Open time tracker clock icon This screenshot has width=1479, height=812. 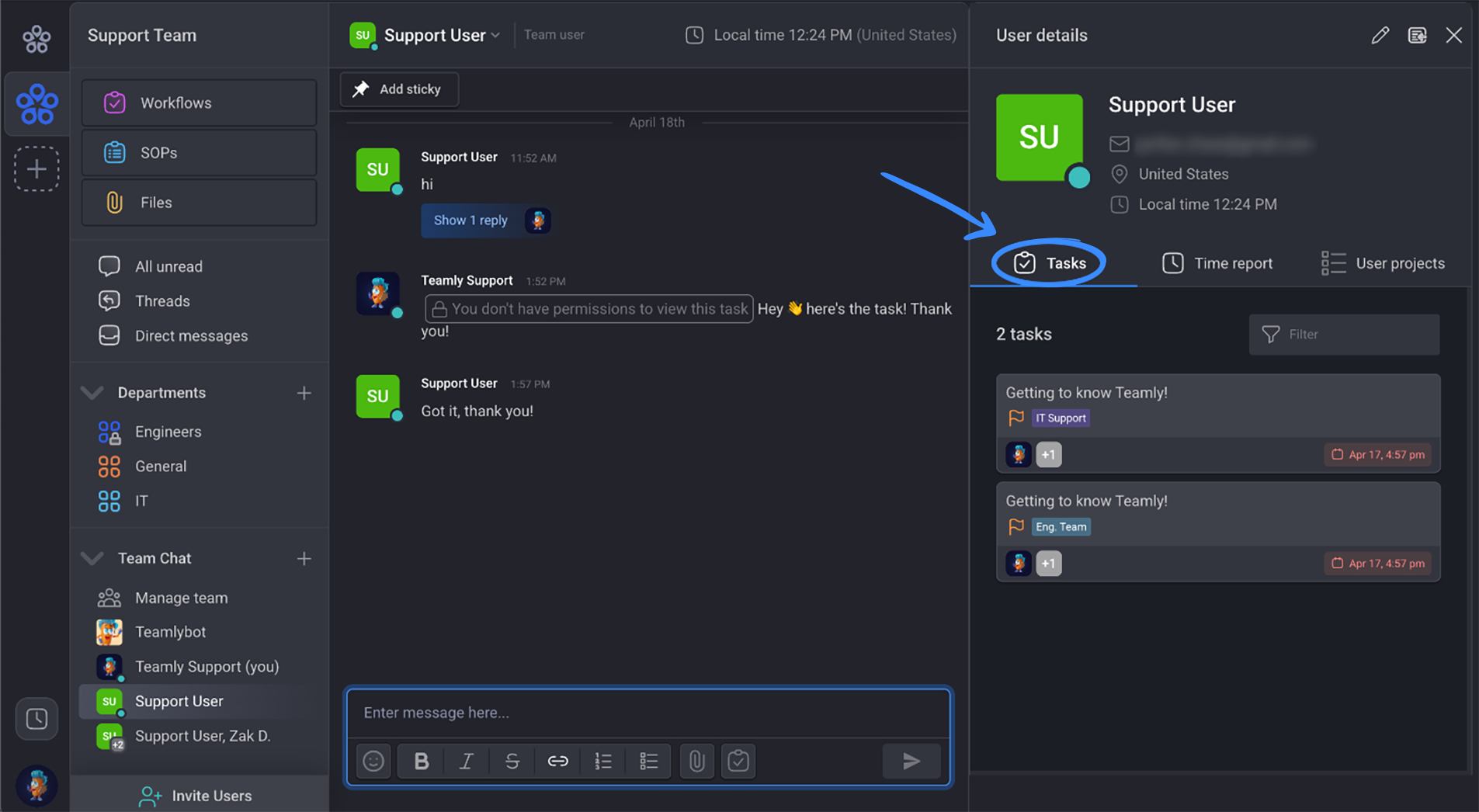pyautogui.click(x=36, y=719)
